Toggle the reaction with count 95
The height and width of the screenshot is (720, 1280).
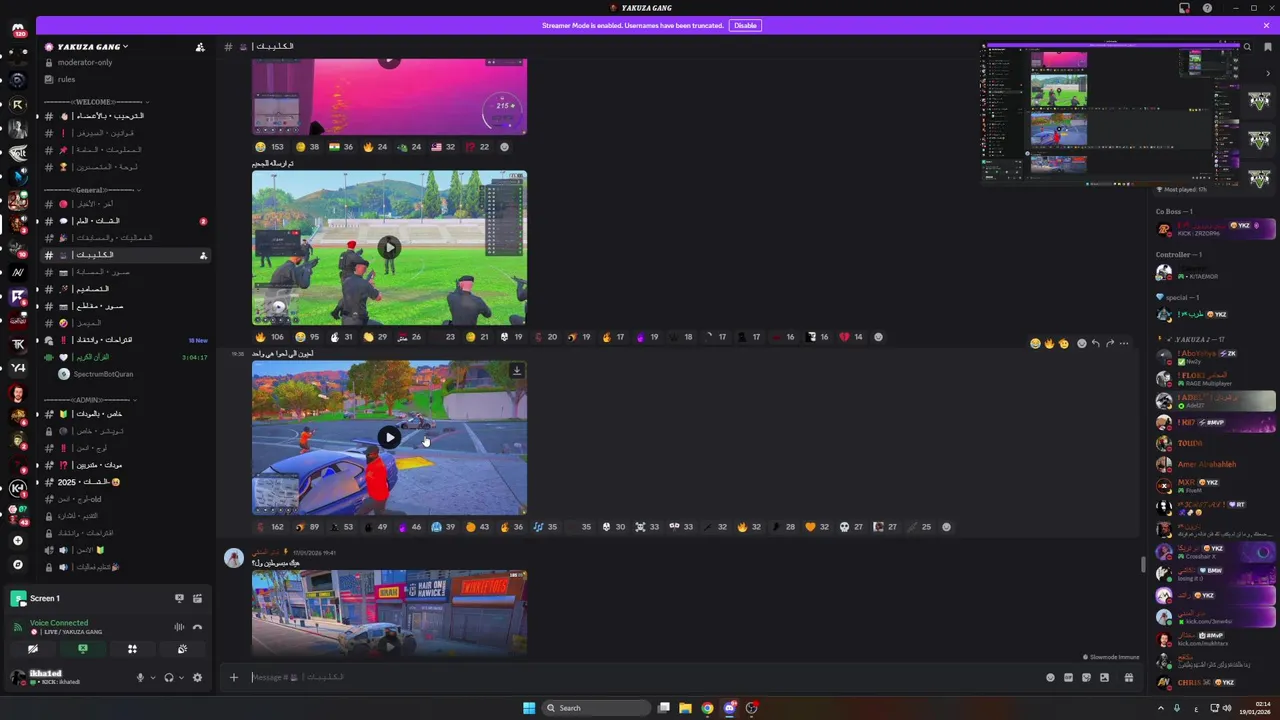308,337
